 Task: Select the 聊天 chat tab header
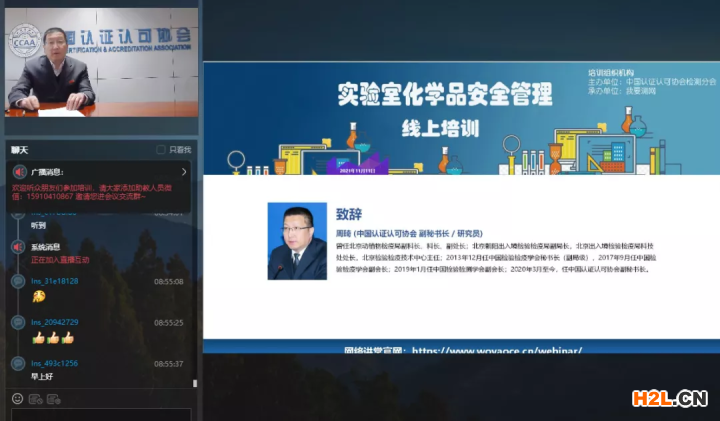coord(20,150)
